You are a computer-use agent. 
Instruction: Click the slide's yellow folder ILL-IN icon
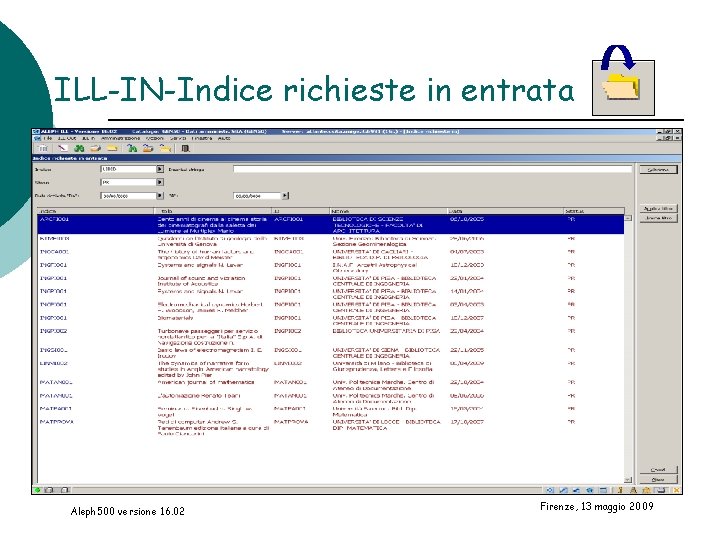click(x=623, y=87)
